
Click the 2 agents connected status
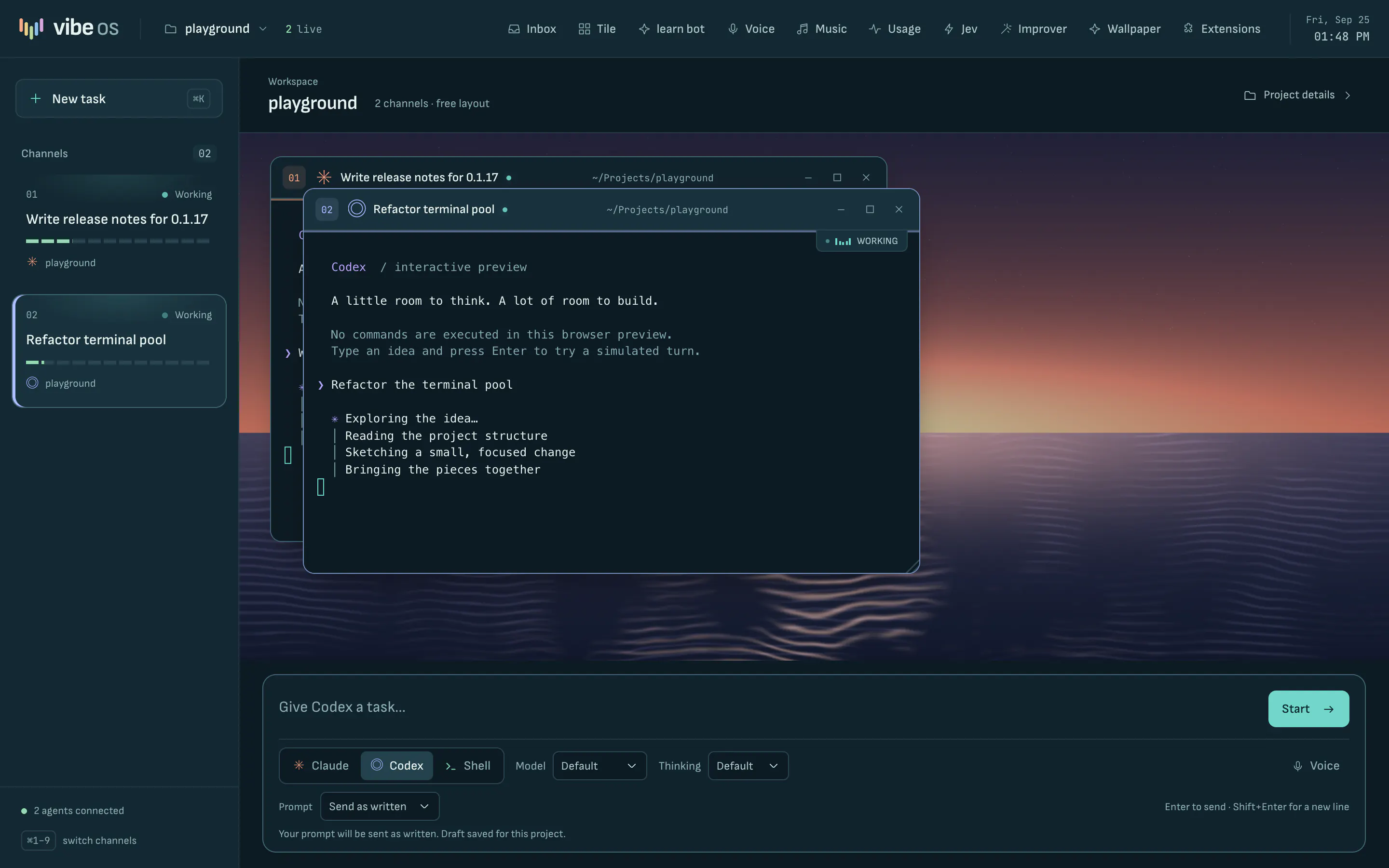(x=73, y=810)
